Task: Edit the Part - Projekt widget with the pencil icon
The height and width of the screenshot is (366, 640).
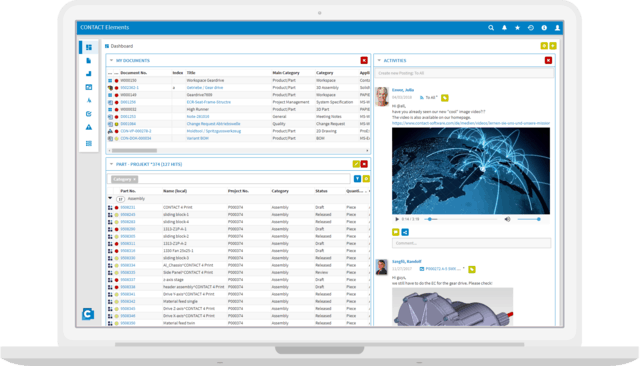Action: (356, 164)
